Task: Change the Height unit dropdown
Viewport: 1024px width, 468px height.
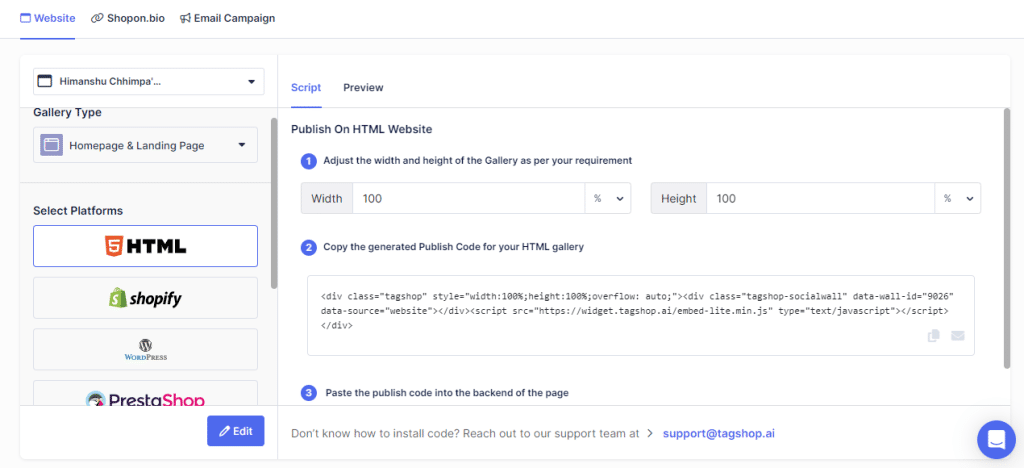Action: (957, 199)
